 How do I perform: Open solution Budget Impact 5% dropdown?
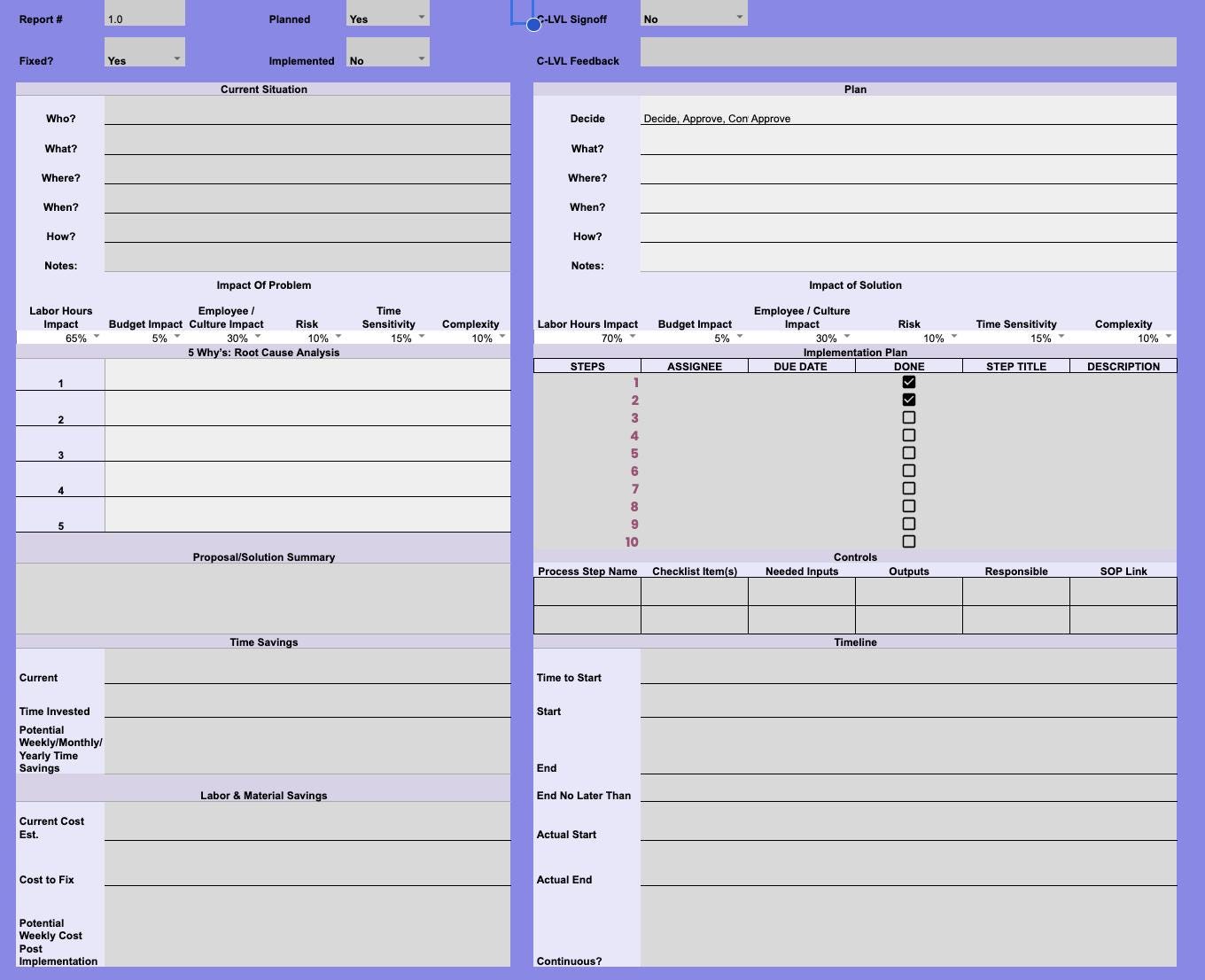tap(740, 337)
